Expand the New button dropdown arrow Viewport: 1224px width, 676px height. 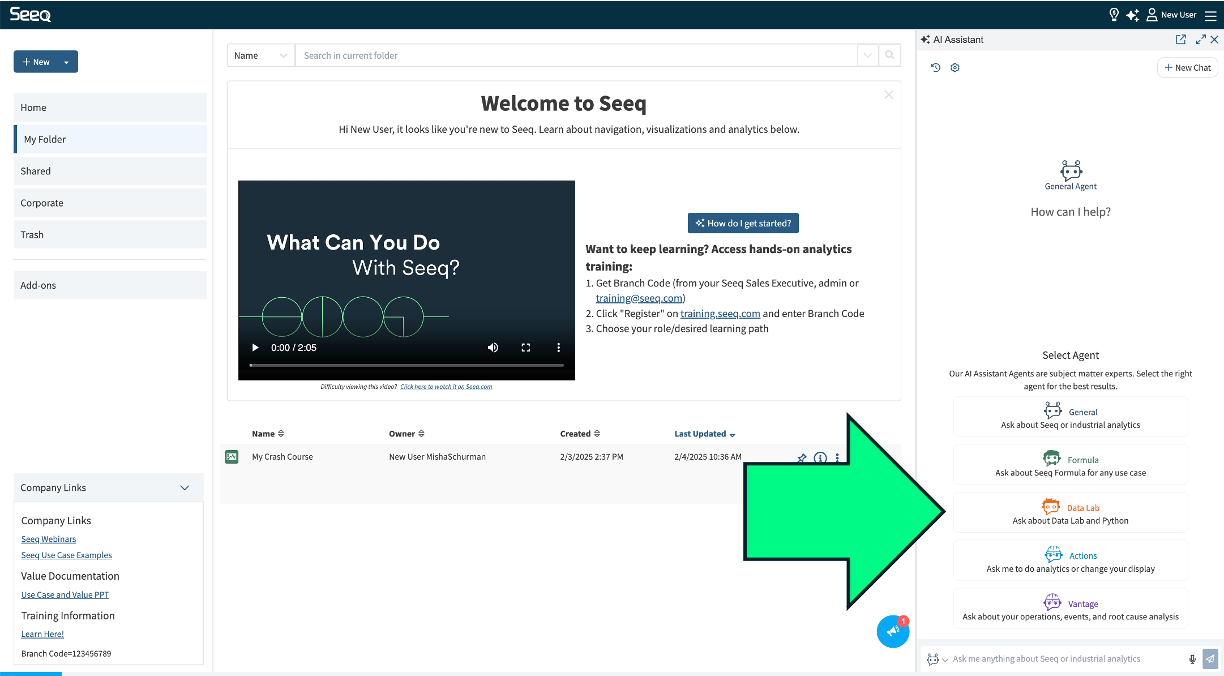point(66,61)
